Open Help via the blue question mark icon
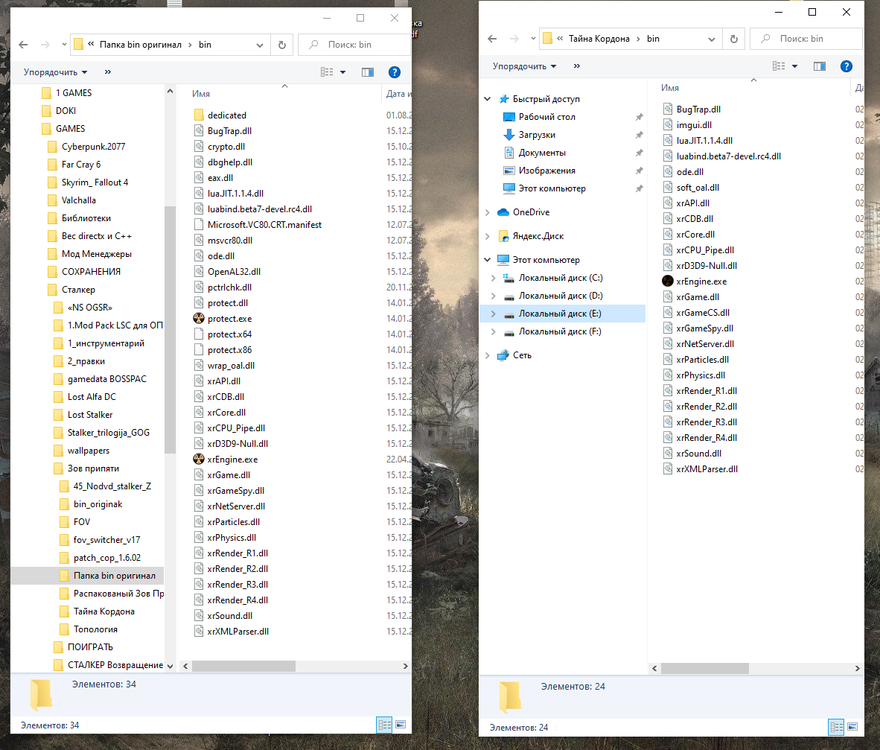This screenshot has width=880, height=750. [845, 66]
